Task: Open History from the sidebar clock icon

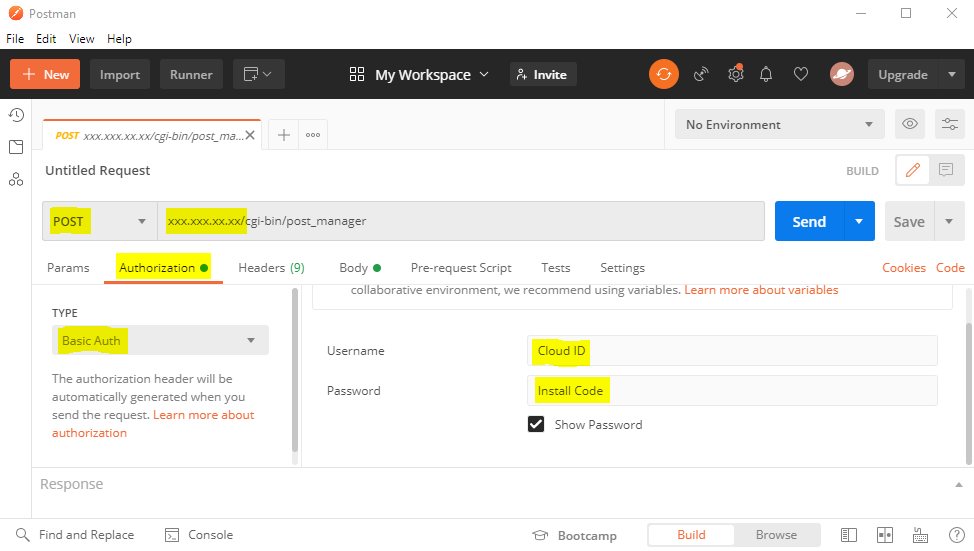Action: (16, 115)
